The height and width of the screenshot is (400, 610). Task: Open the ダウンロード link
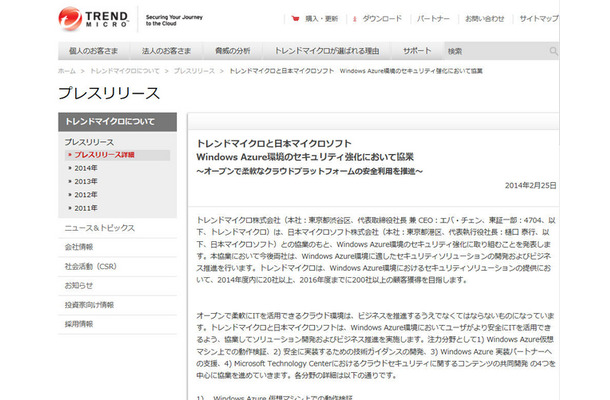[x=382, y=19]
